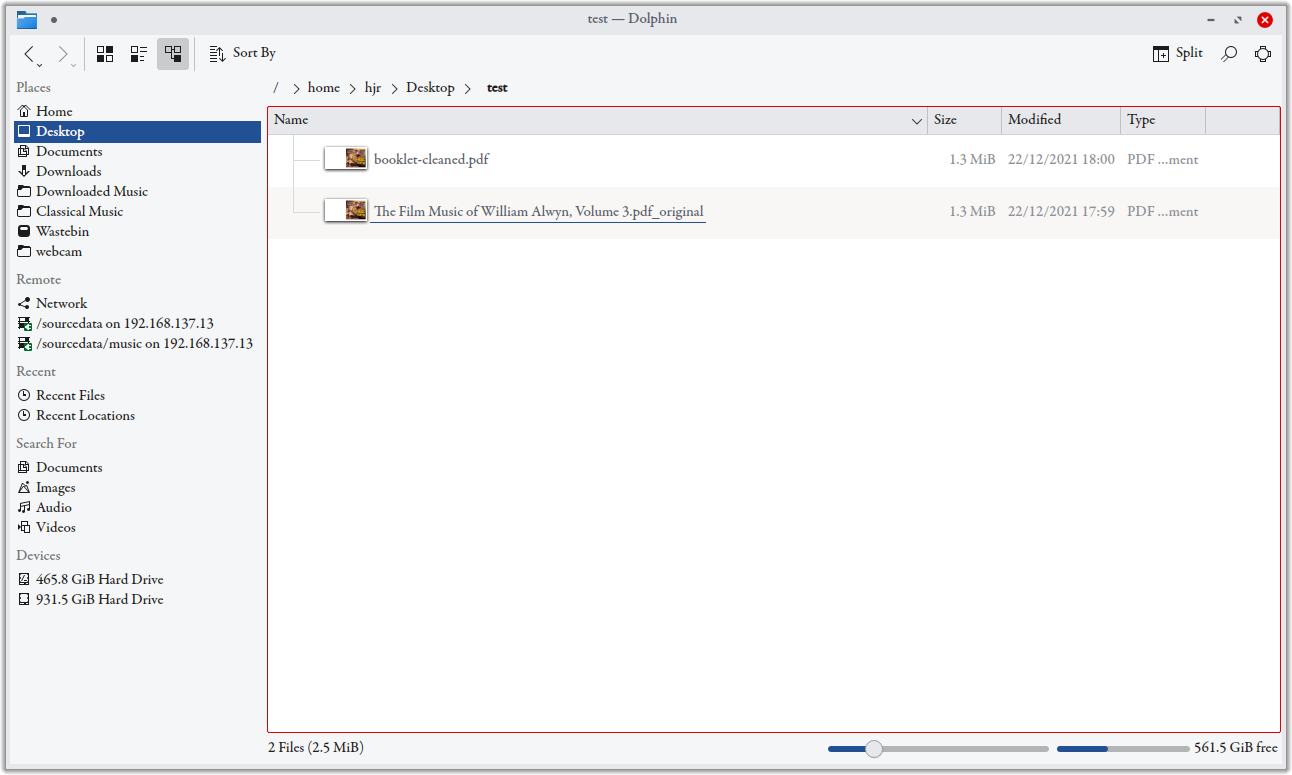This screenshot has height=775, width=1292.
Task: Open the William Alwyn pdf_original file link
Action: [x=538, y=211]
